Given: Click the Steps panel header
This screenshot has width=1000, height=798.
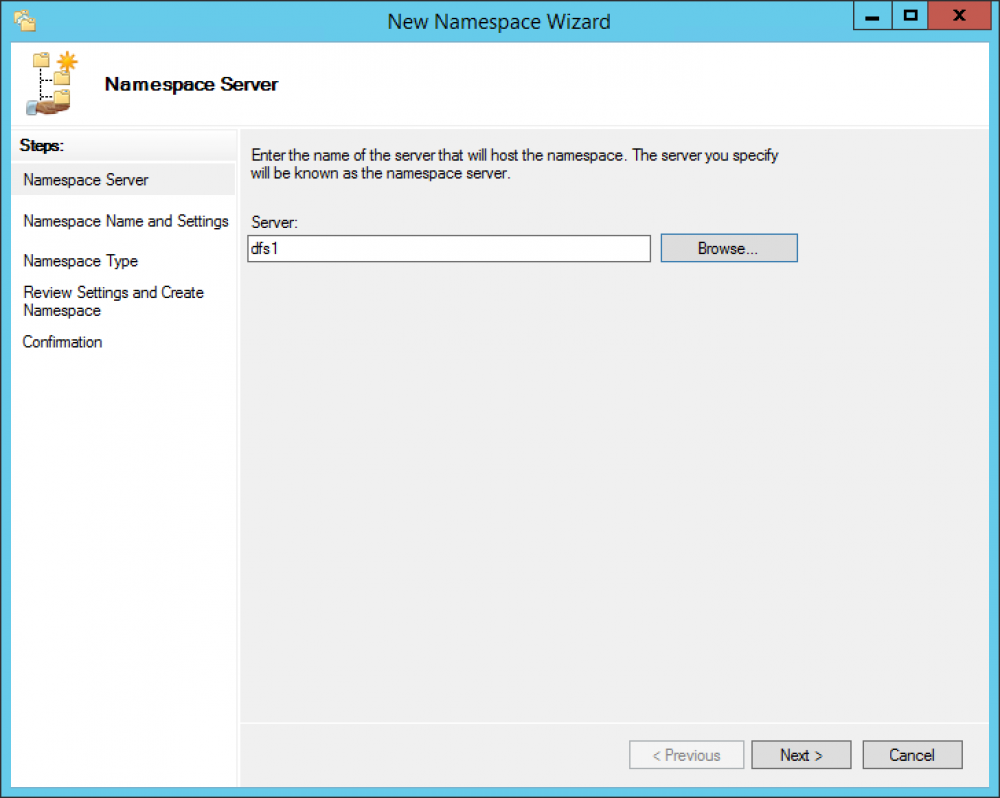Looking at the screenshot, I should point(41,146).
